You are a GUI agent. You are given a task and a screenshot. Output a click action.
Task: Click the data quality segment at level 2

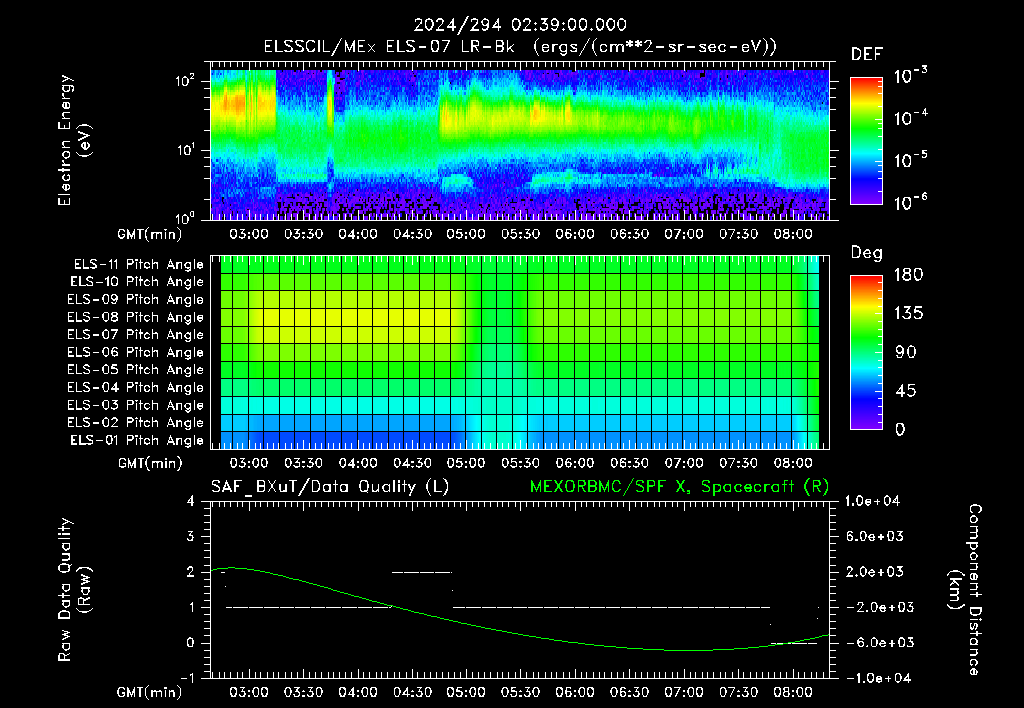421,572
